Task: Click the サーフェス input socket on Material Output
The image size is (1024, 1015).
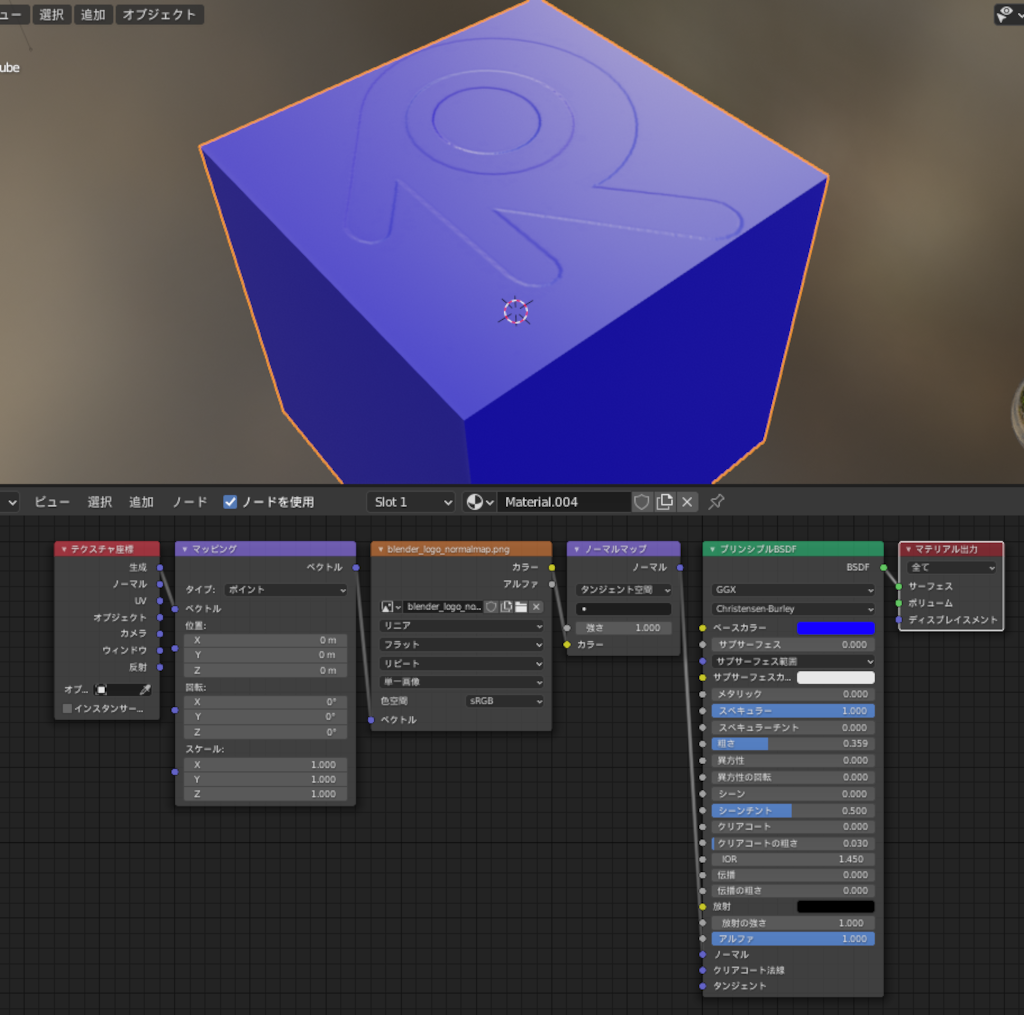Action: [x=899, y=587]
